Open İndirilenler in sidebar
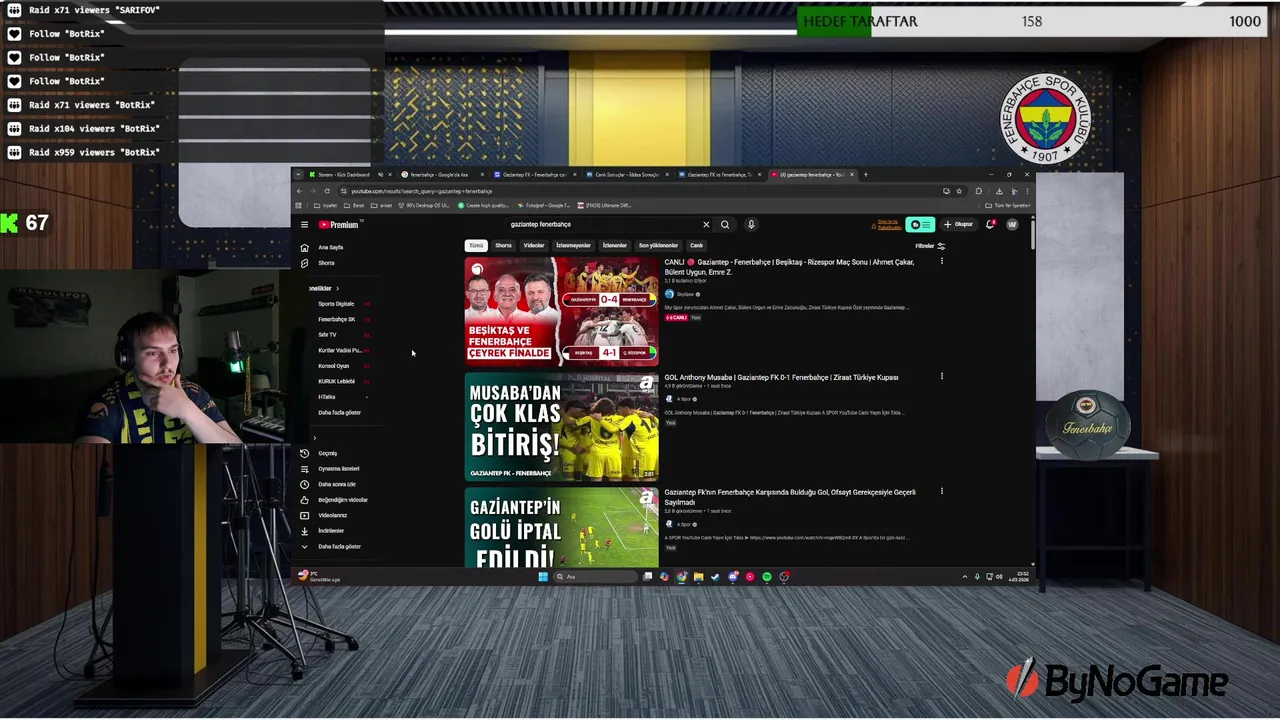Screen dimensions: 1280x720 click(x=331, y=530)
